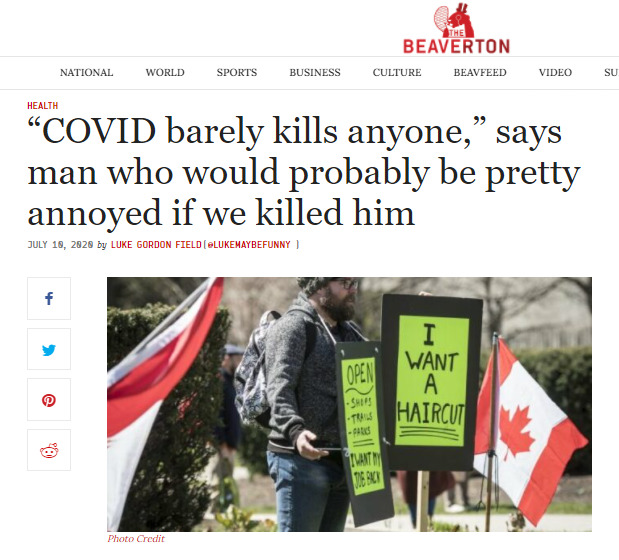The height and width of the screenshot is (560, 619).
Task: Share article on Twitter
Action: (49, 349)
